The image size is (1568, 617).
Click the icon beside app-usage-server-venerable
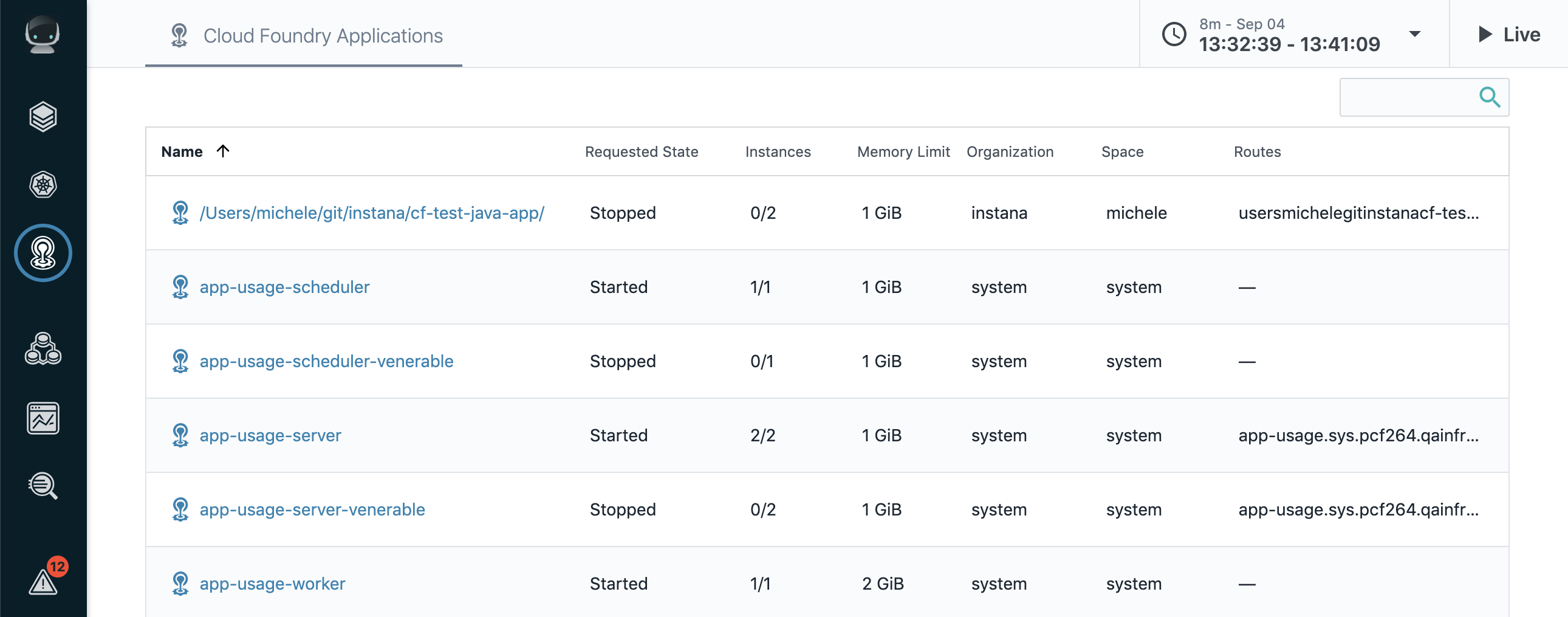coord(180,510)
